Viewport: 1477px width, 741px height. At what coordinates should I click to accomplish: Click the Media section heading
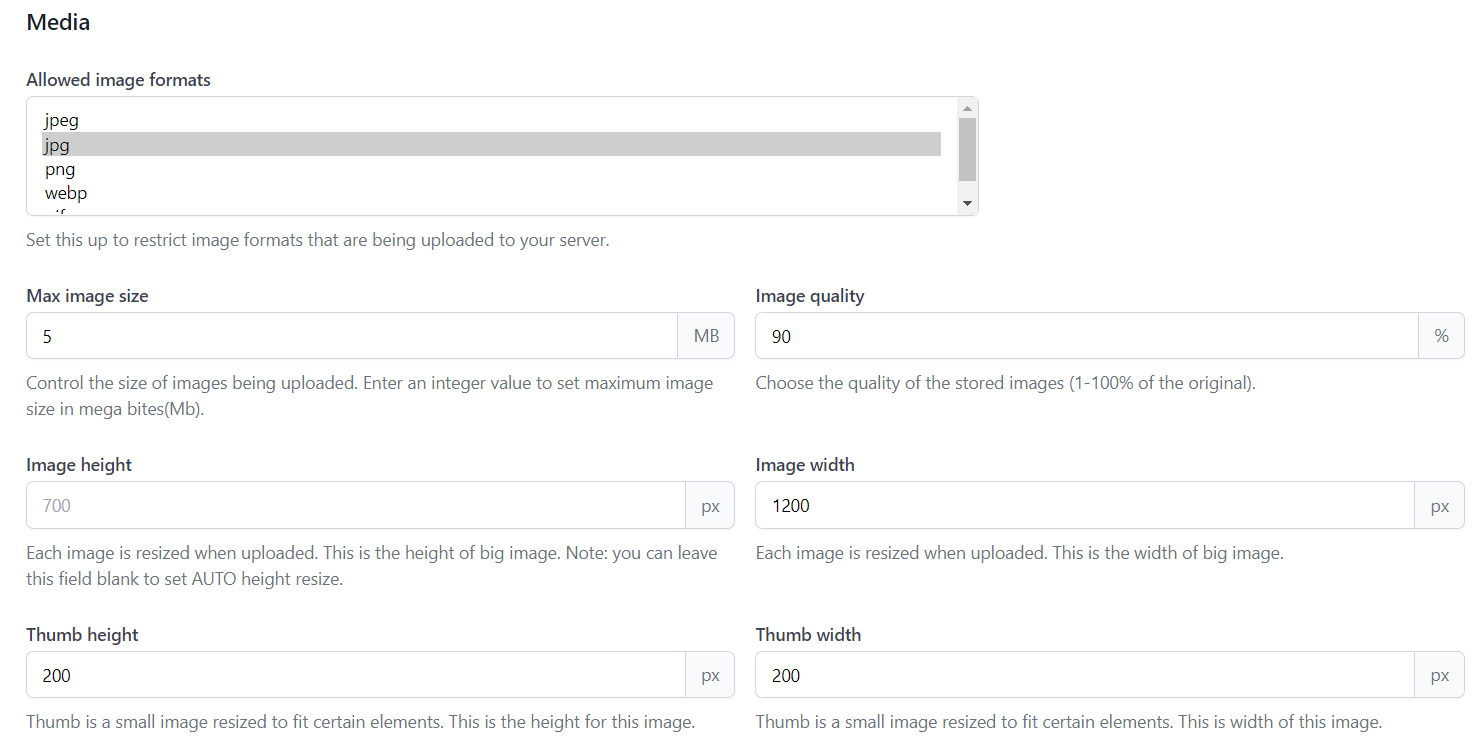[58, 22]
